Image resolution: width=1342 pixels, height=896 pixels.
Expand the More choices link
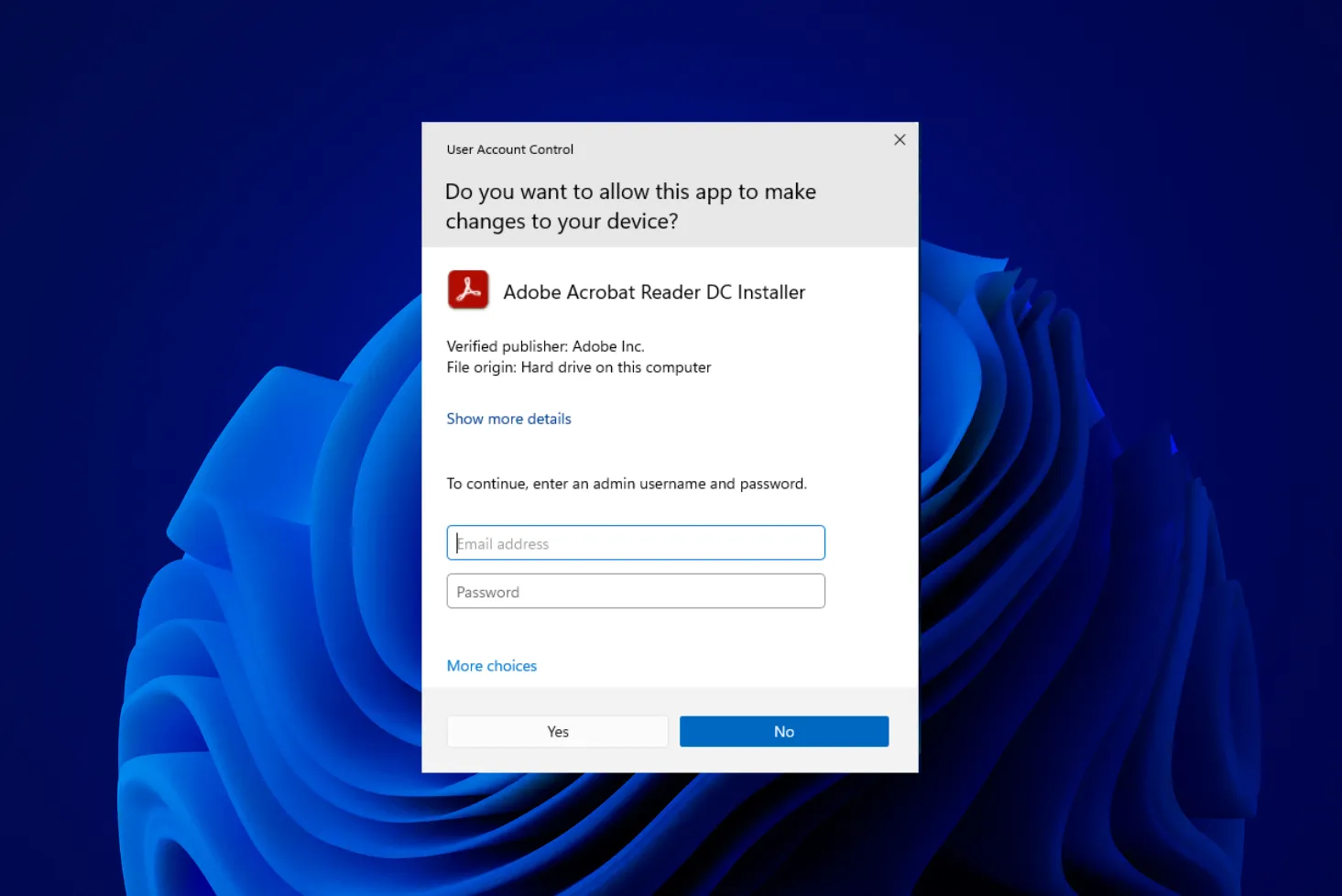[x=491, y=666]
